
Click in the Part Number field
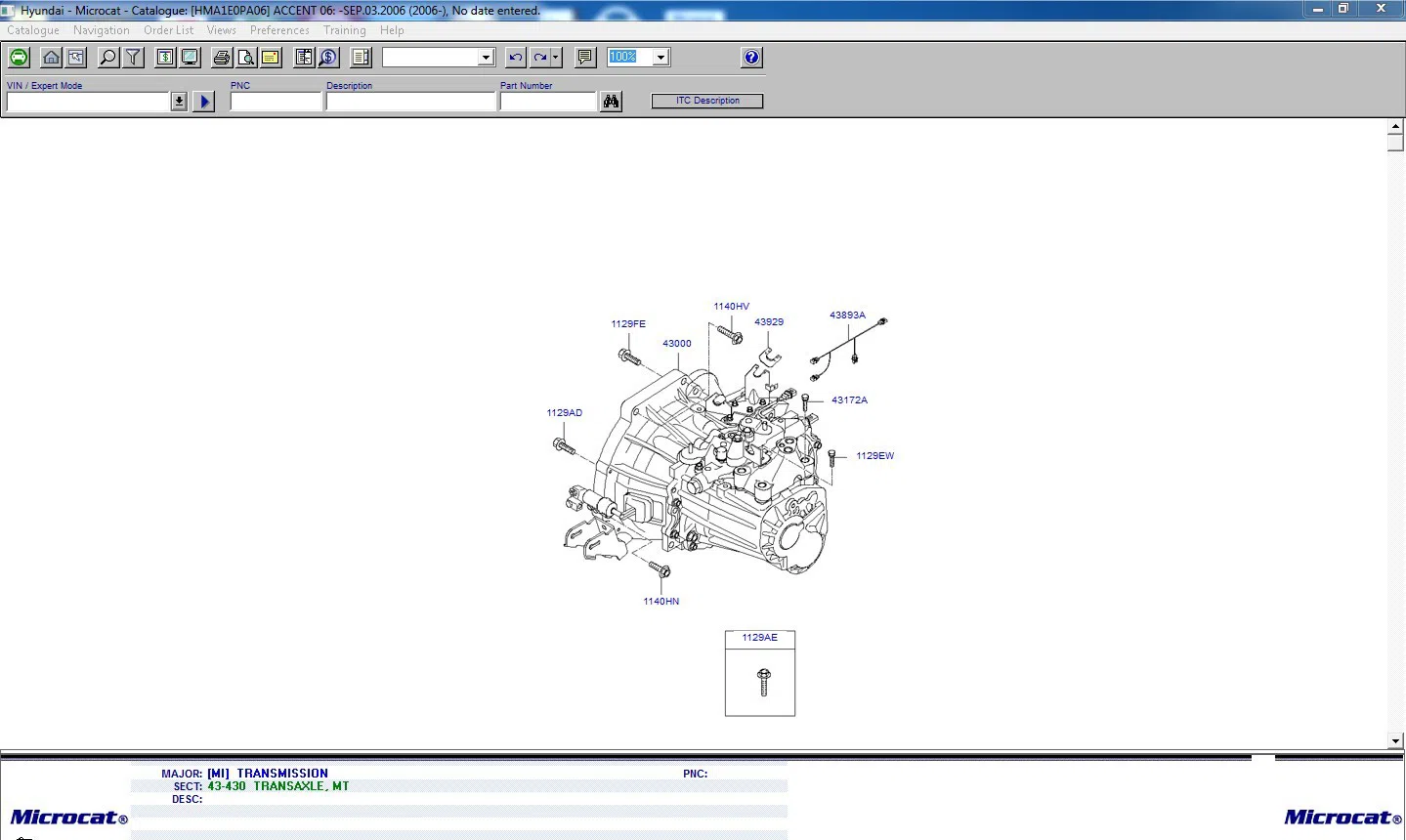548,102
